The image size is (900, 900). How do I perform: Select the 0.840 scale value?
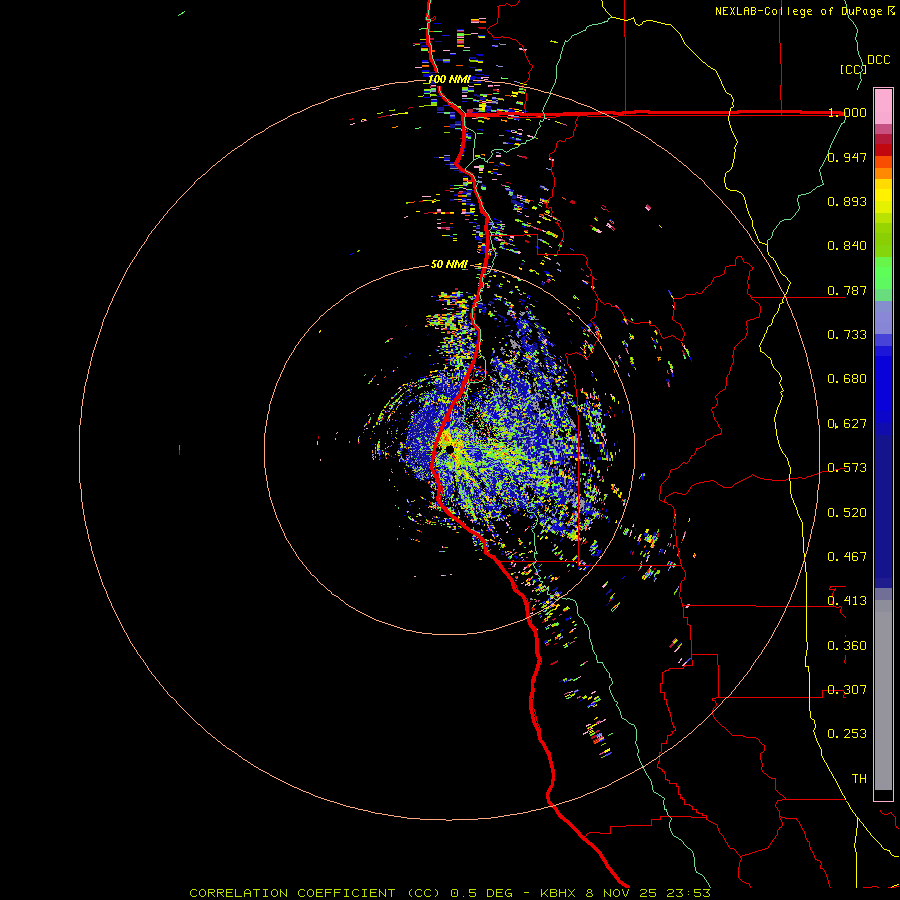847,246
